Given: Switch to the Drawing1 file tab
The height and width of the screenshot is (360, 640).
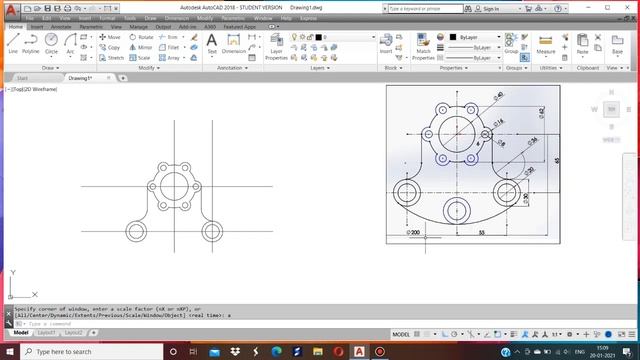Looking at the screenshot, I should coord(80,78).
